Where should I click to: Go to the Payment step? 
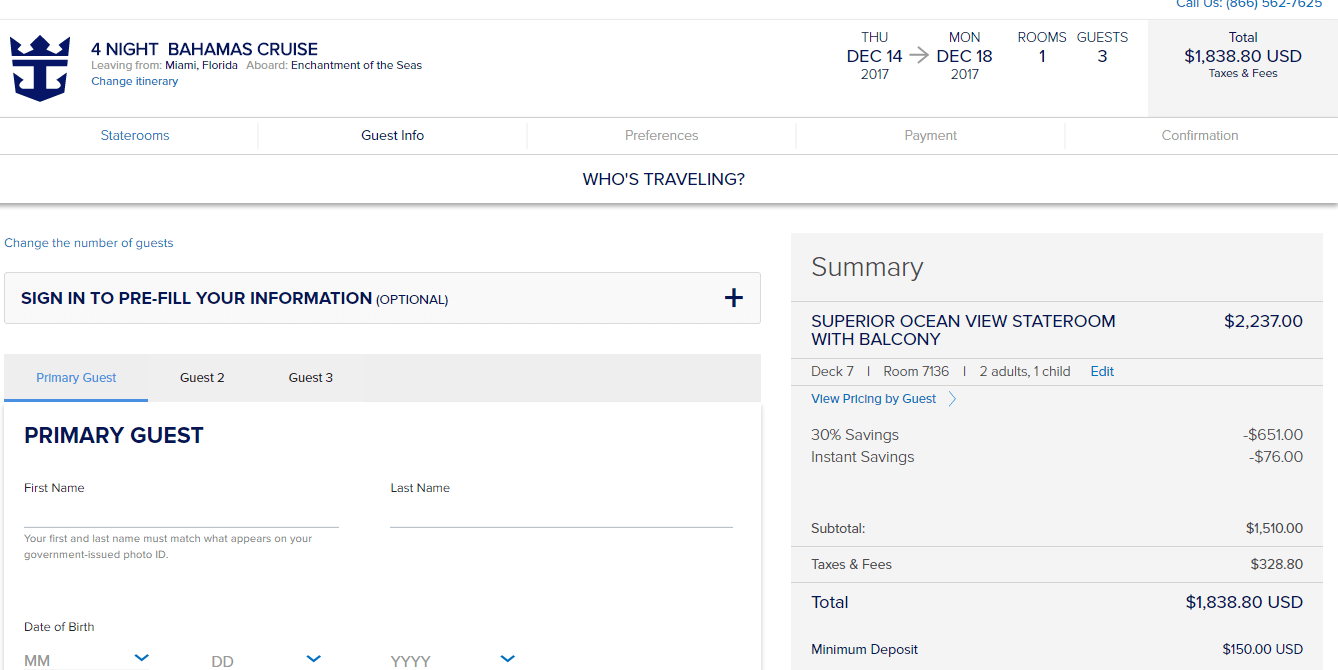tap(930, 136)
